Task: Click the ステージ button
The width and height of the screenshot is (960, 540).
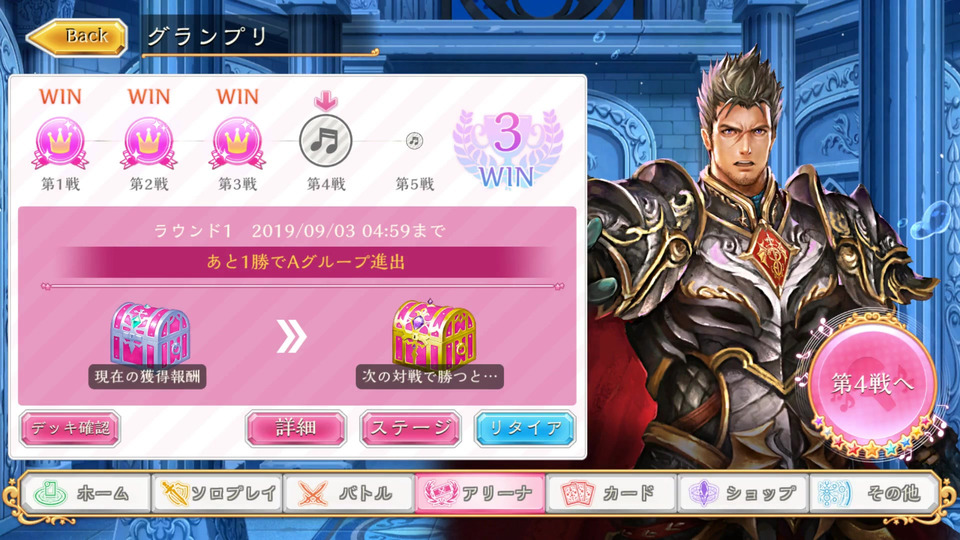Action: coord(410,428)
